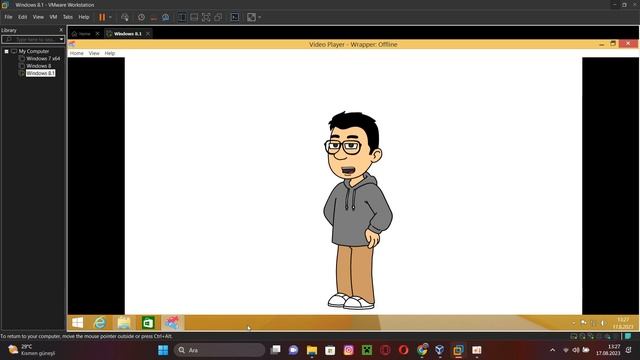Screen dimensions: 640x360
Task: Open Video Player Help menu
Action: 109,53
